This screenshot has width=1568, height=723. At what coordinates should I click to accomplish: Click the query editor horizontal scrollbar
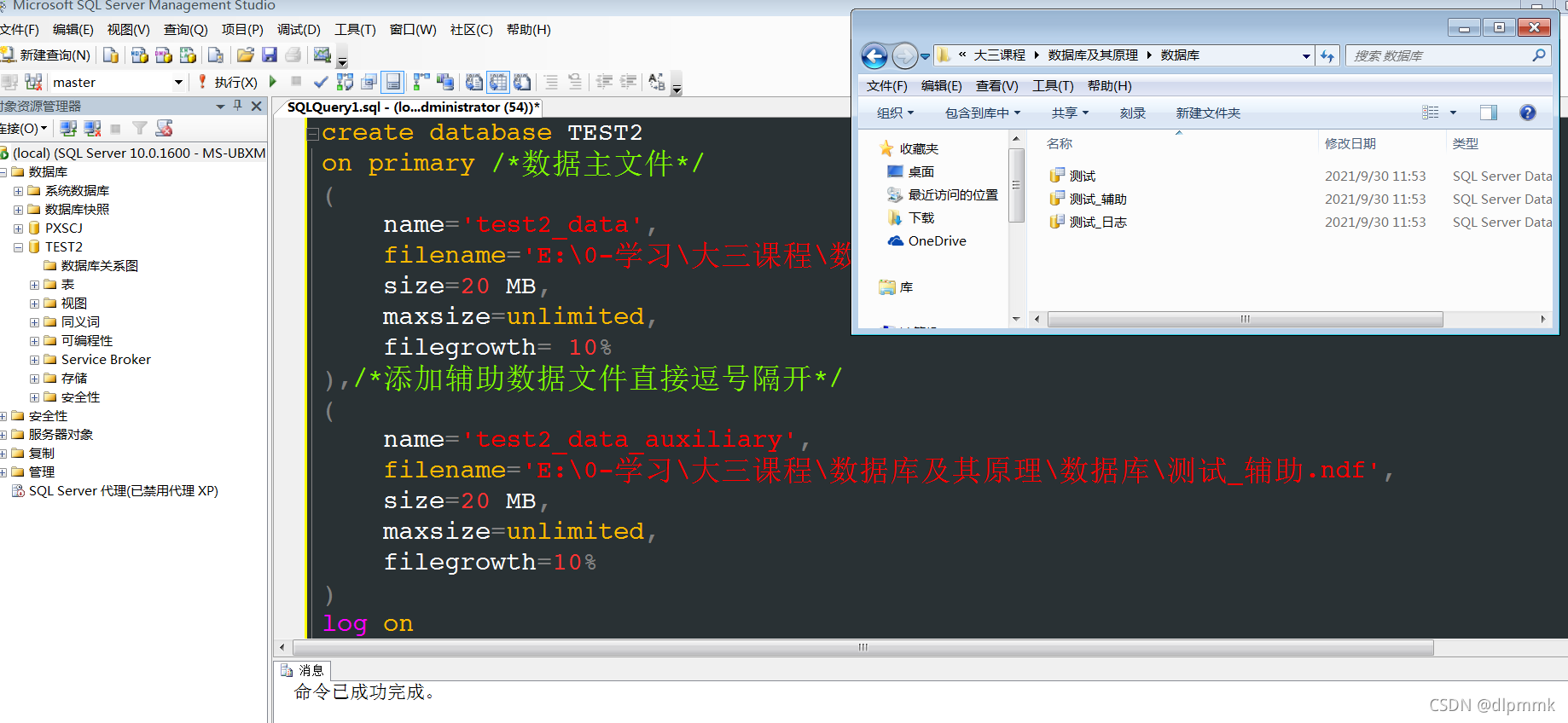pyautogui.click(x=862, y=647)
